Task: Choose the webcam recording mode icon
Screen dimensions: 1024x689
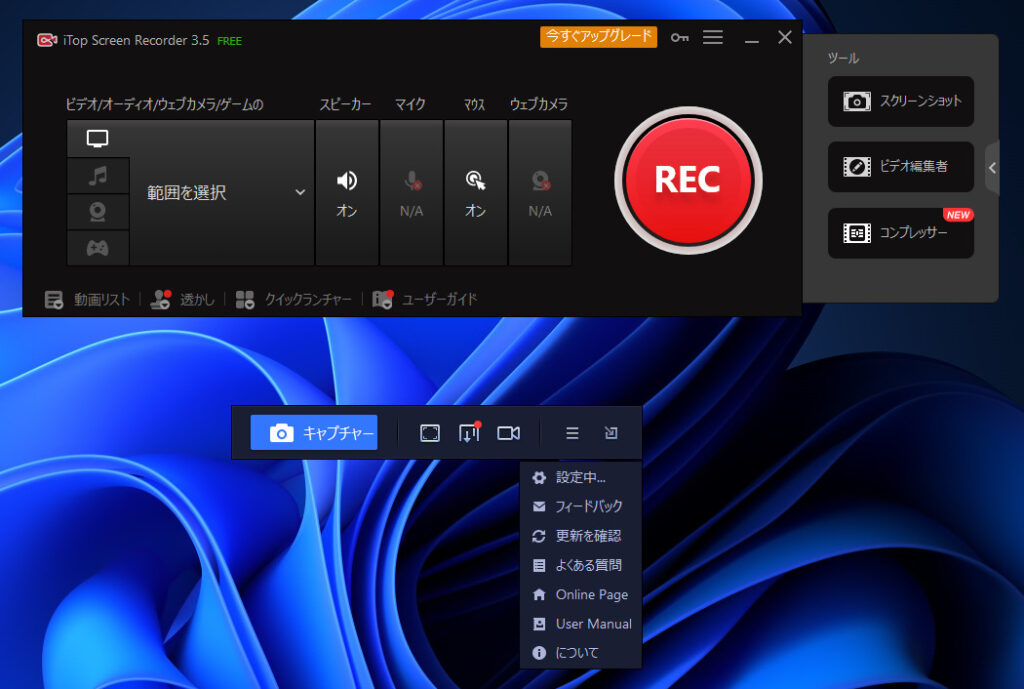Action: coord(98,212)
